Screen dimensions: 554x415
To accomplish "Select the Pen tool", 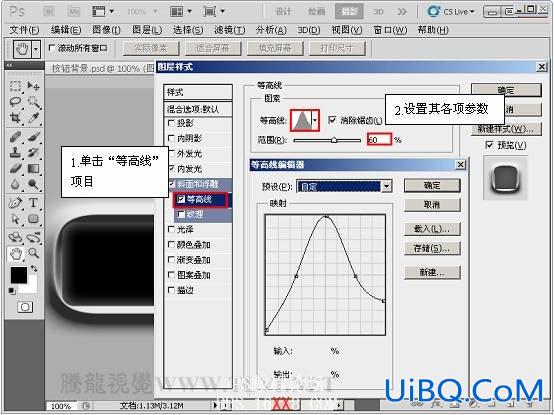I will [15, 203].
